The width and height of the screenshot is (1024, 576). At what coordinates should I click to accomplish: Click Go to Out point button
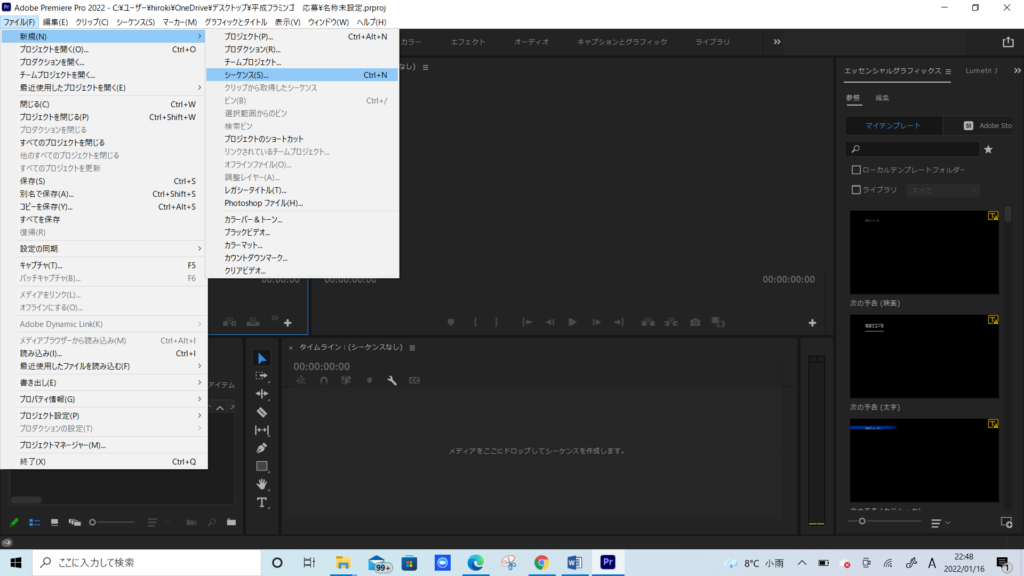tap(619, 322)
